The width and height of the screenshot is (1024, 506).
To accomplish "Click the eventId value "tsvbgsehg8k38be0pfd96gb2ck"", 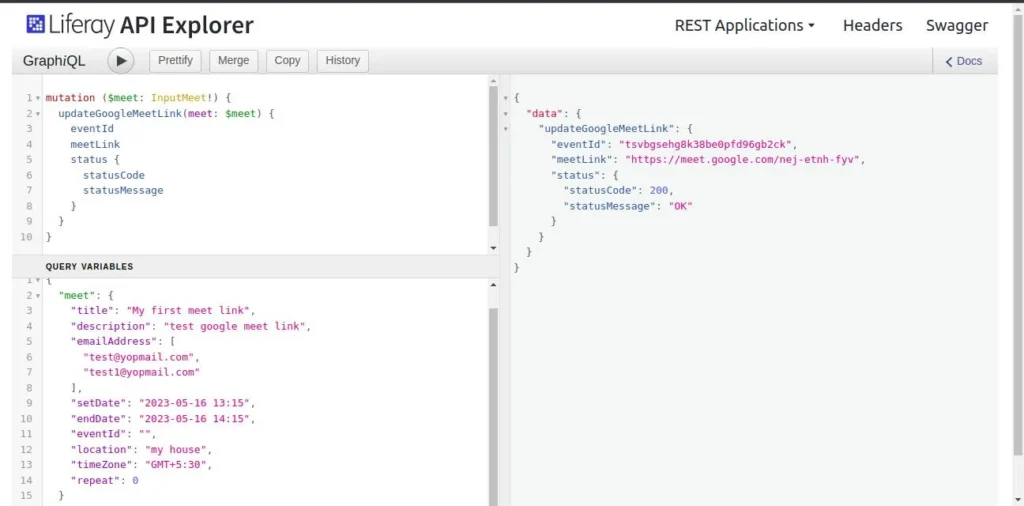I will click(x=707, y=145).
